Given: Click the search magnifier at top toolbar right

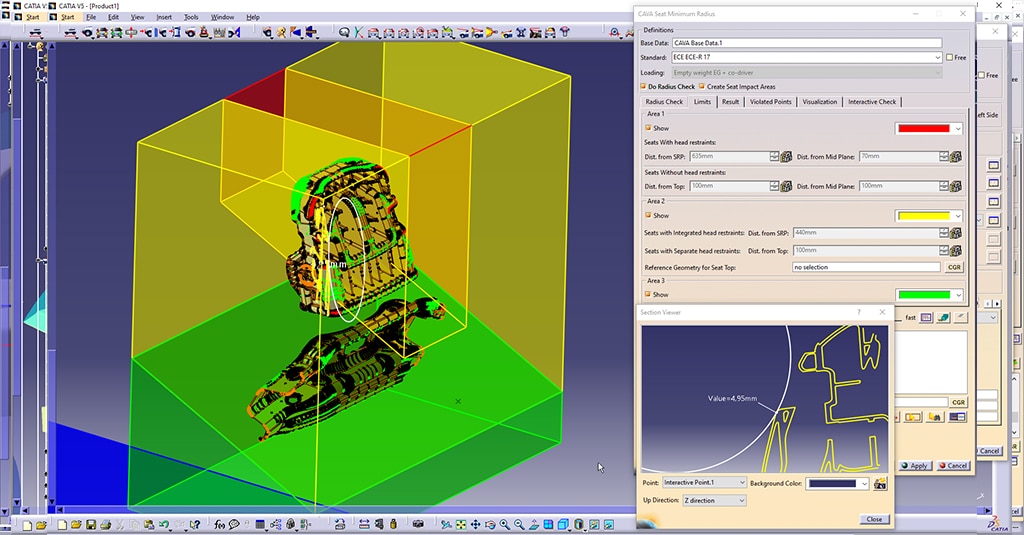Looking at the screenshot, I should tap(614, 32).
